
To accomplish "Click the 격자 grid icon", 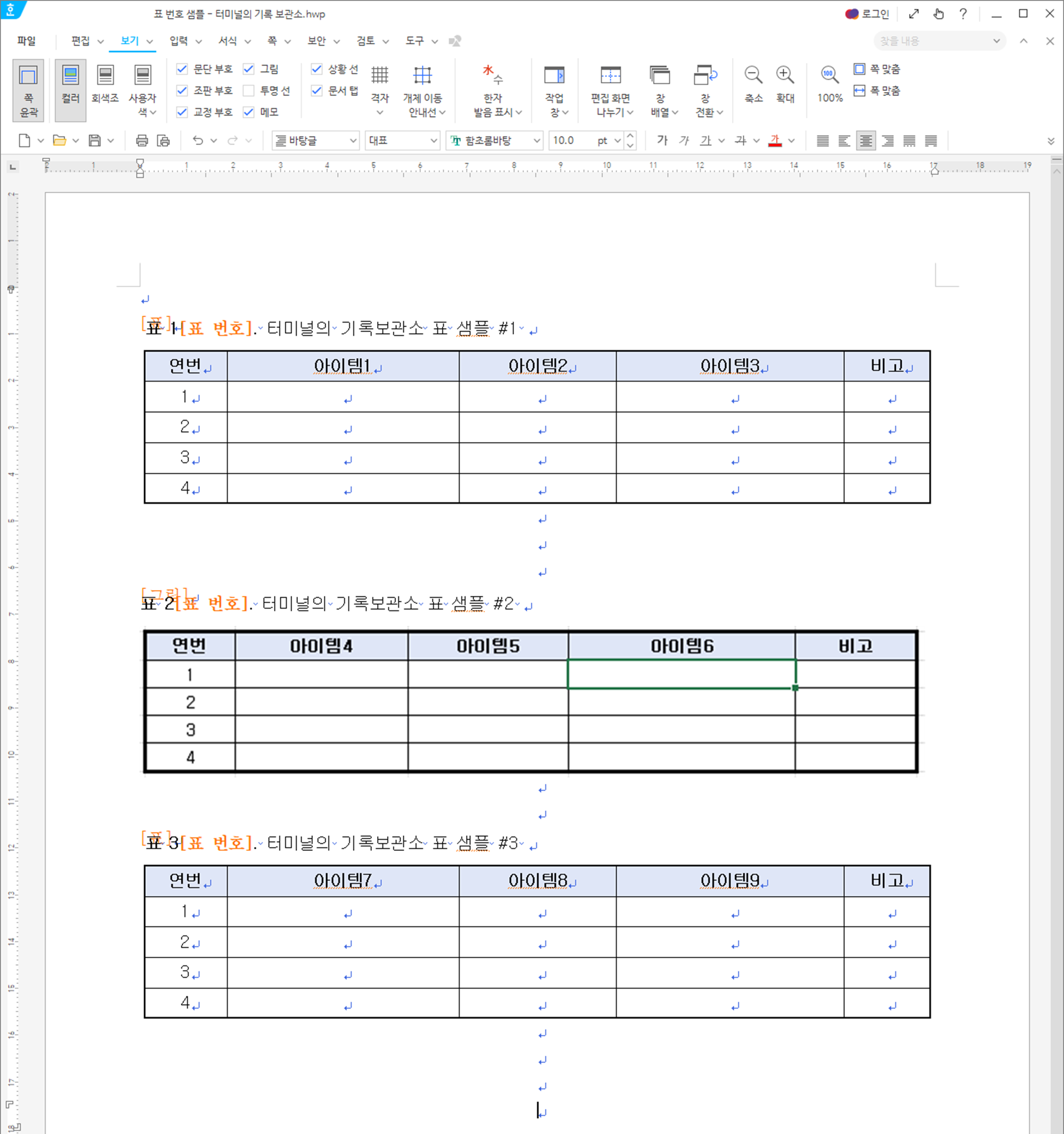I will [380, 75].
